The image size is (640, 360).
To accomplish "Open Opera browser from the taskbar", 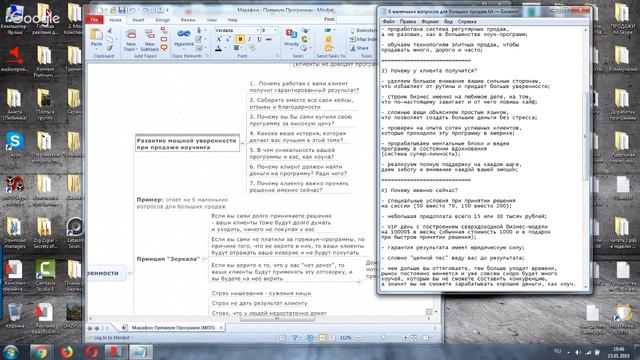I will coord(91,352).
